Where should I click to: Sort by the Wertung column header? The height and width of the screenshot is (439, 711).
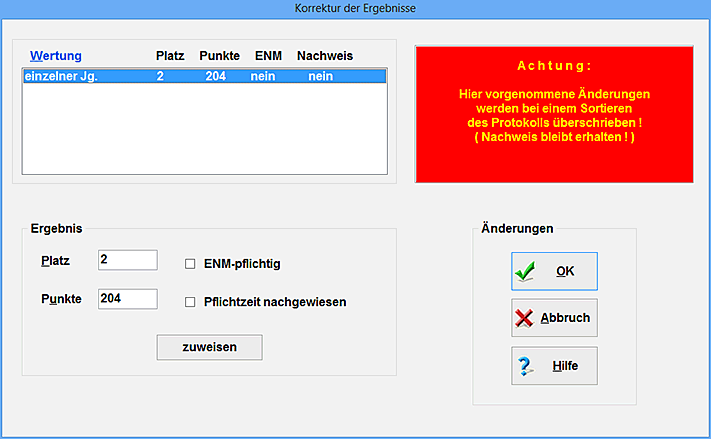coord(56,55)
